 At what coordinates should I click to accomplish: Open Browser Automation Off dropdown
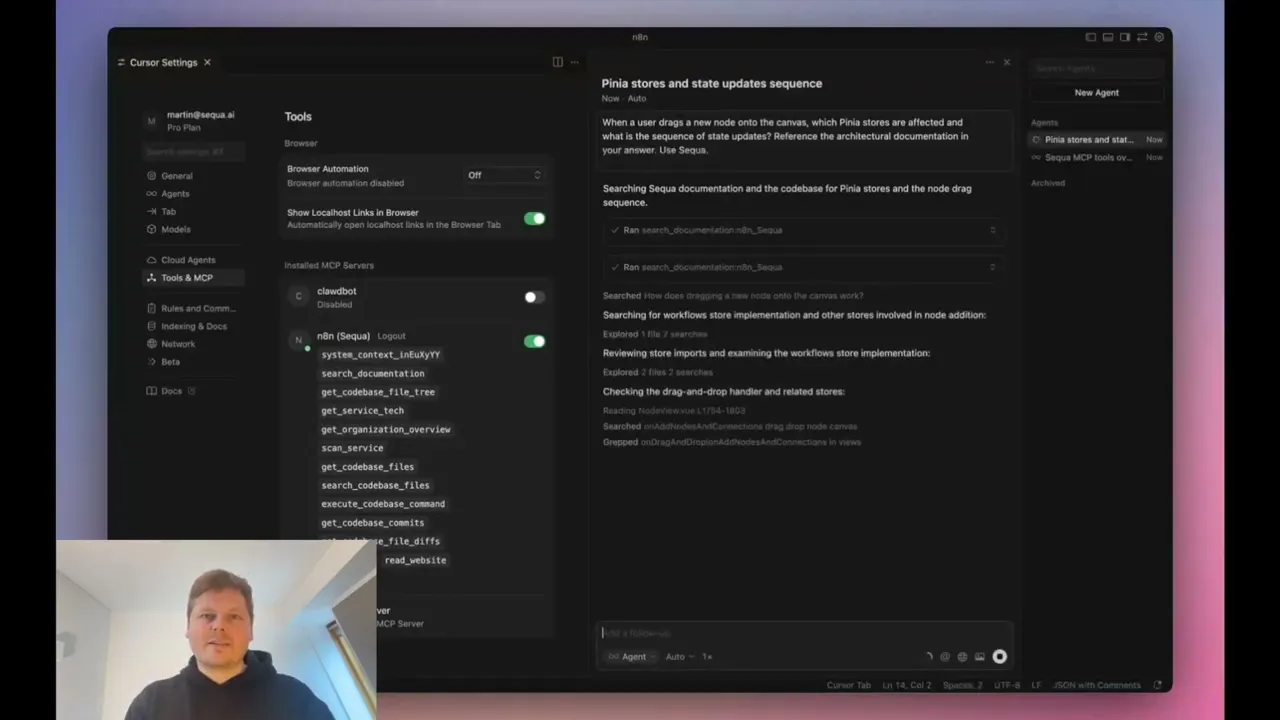(x=504, y=175)
